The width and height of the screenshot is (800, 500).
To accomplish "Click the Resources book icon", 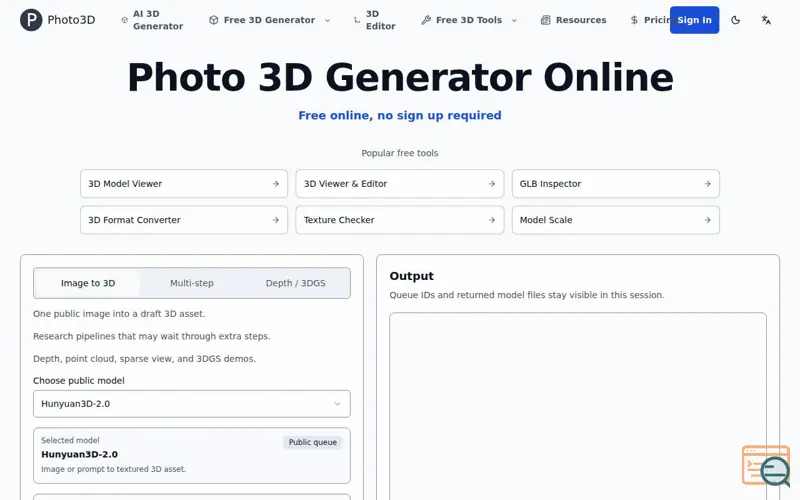I will click(545, 20).
